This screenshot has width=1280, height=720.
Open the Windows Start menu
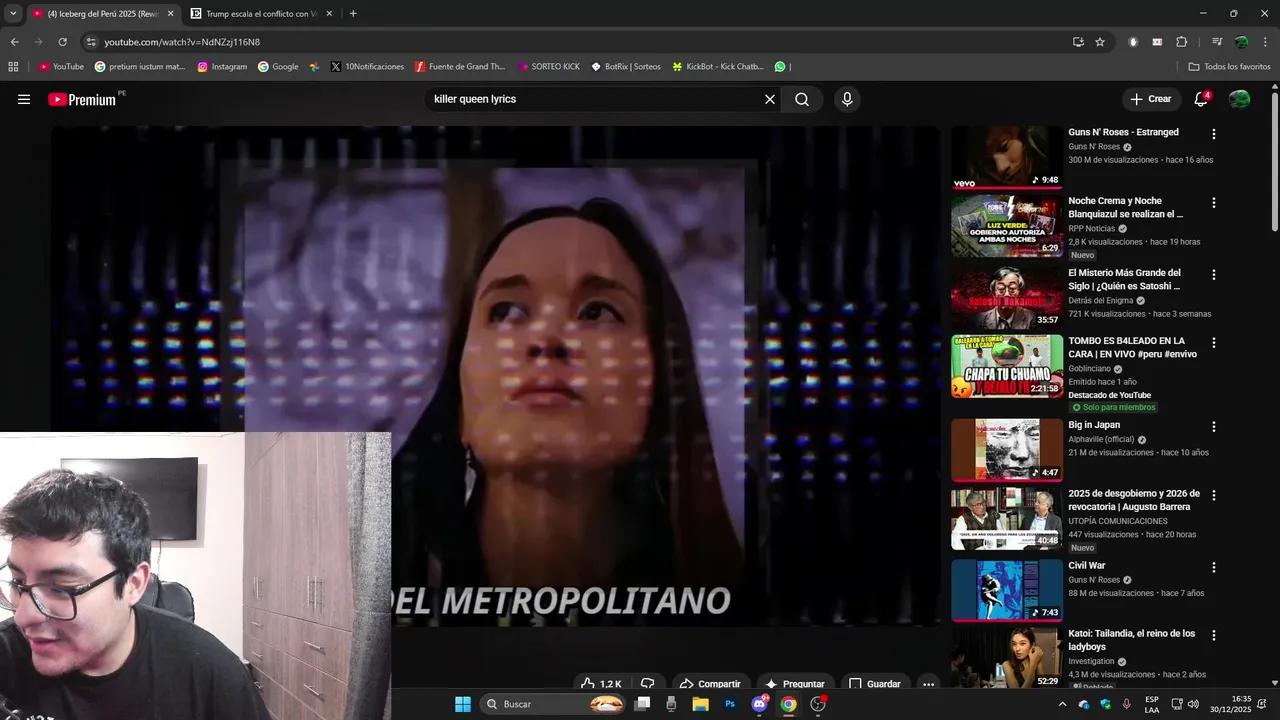(x=463, y=704)
